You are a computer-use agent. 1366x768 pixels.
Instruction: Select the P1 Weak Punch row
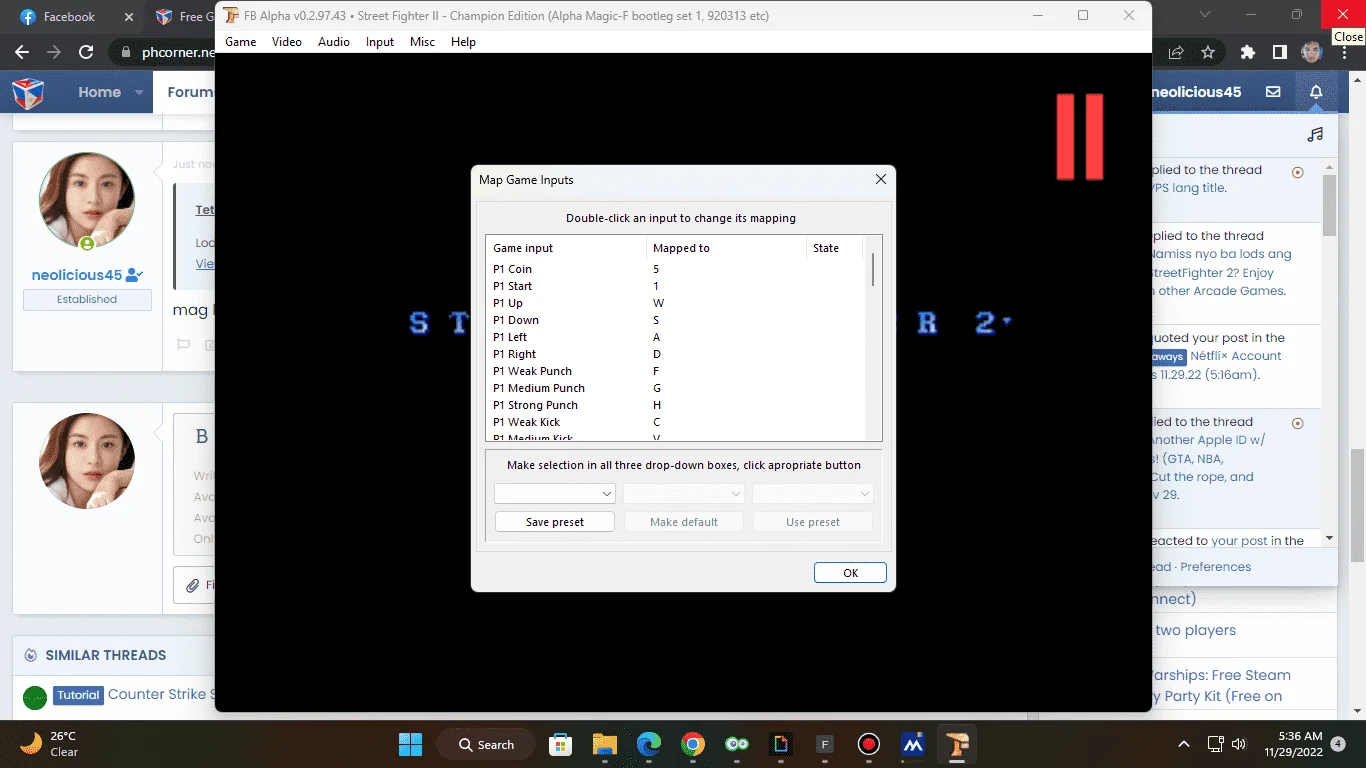click(x=674, y=371)
